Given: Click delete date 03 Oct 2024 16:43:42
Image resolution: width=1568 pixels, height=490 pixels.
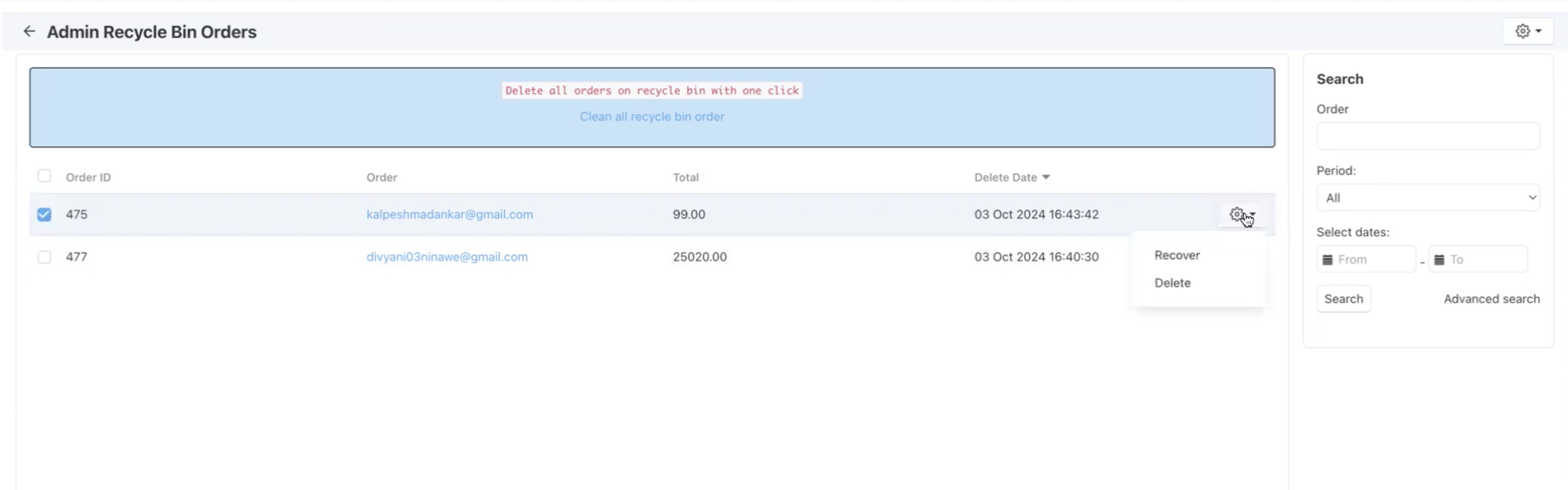Looking at the screenshot, I should [1036, 214].
